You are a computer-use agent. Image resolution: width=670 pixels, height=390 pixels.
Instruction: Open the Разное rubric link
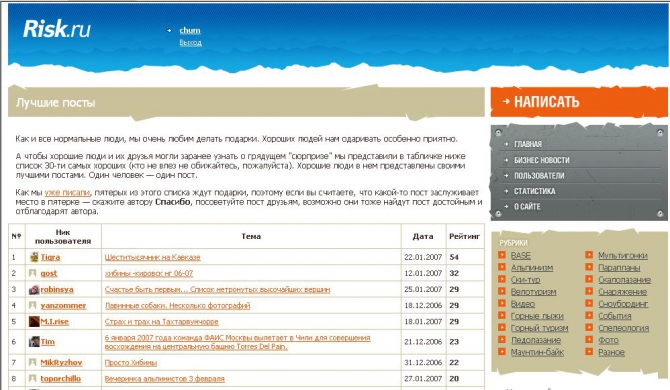point(611,352)
